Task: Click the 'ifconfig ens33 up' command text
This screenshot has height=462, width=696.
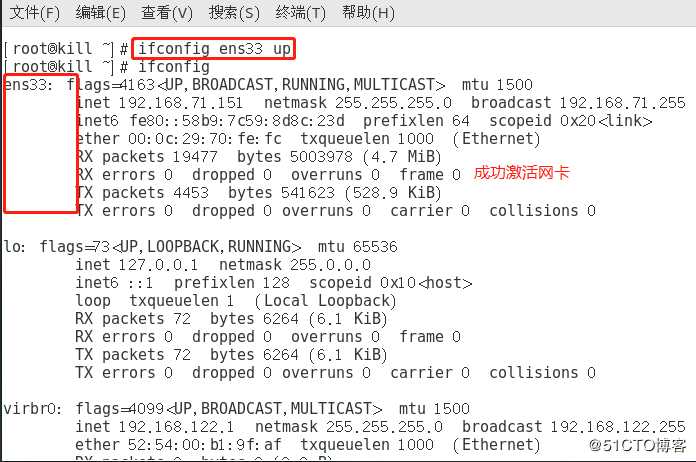Action: click(214, 48)
